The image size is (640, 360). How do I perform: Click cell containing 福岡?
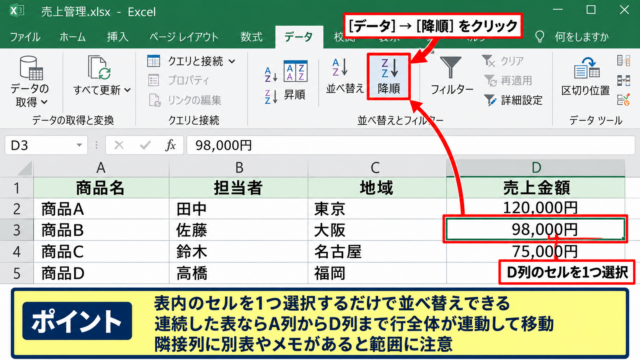click(376, 273)
